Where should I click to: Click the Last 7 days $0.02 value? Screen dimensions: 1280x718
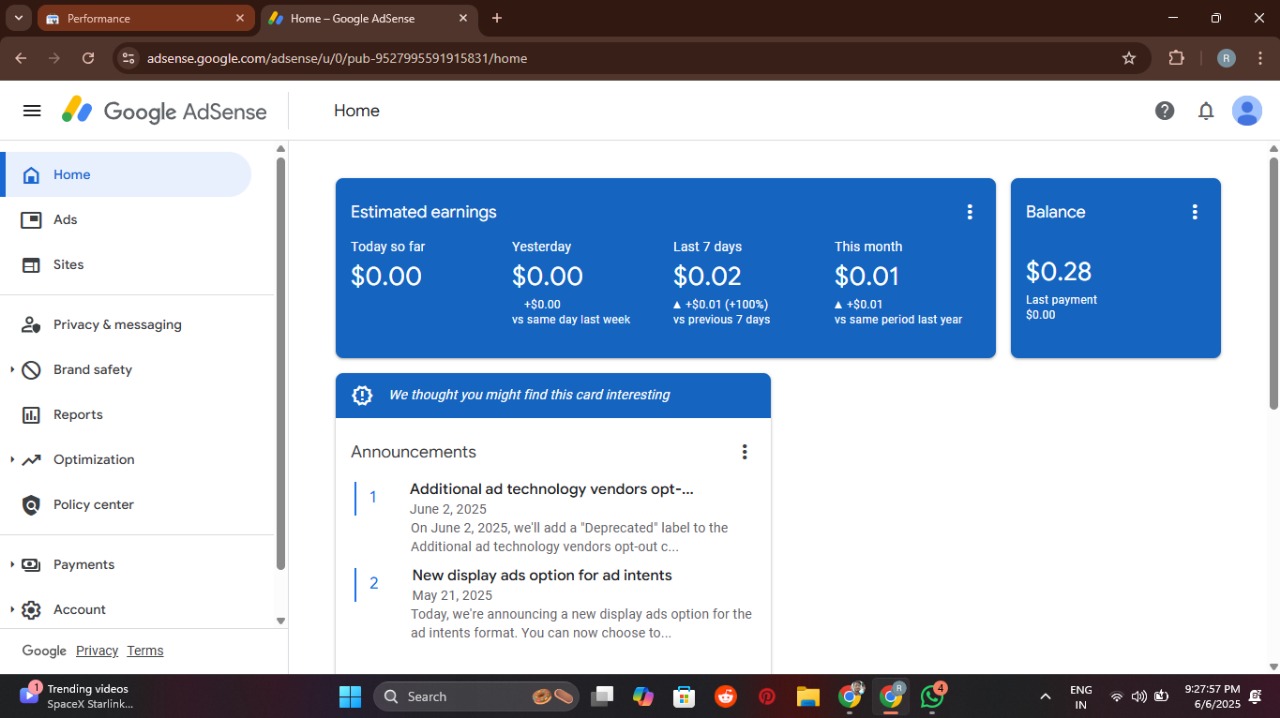[707, 276]
